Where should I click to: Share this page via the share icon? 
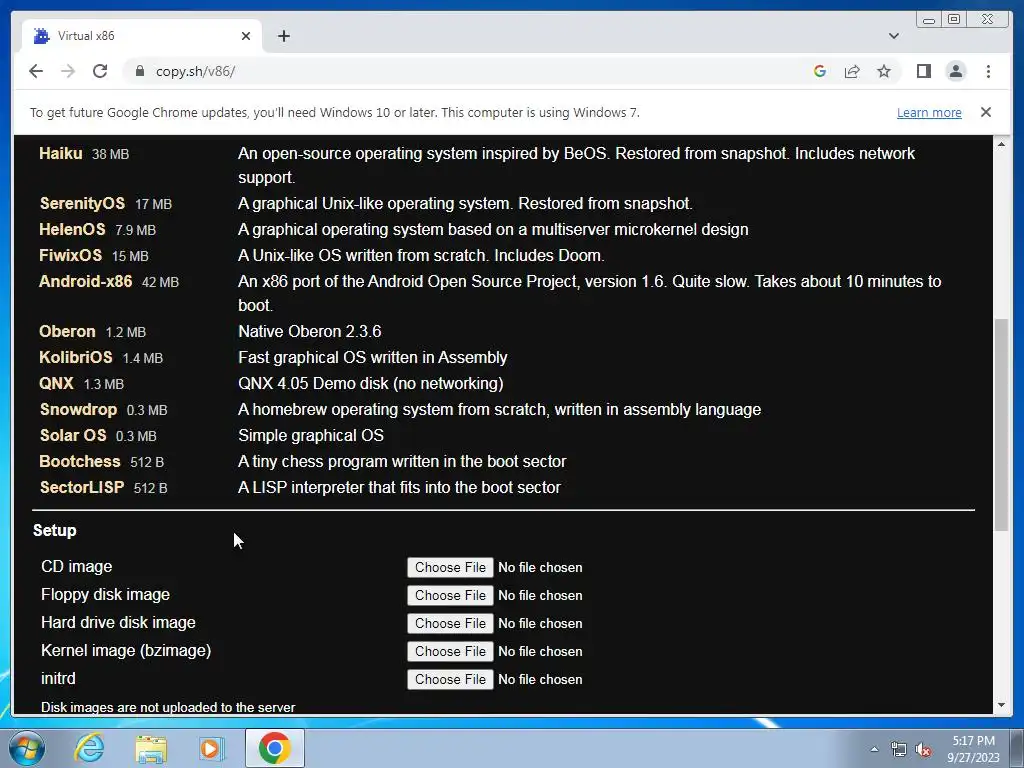pyautogui.click(x=852, y=71)
